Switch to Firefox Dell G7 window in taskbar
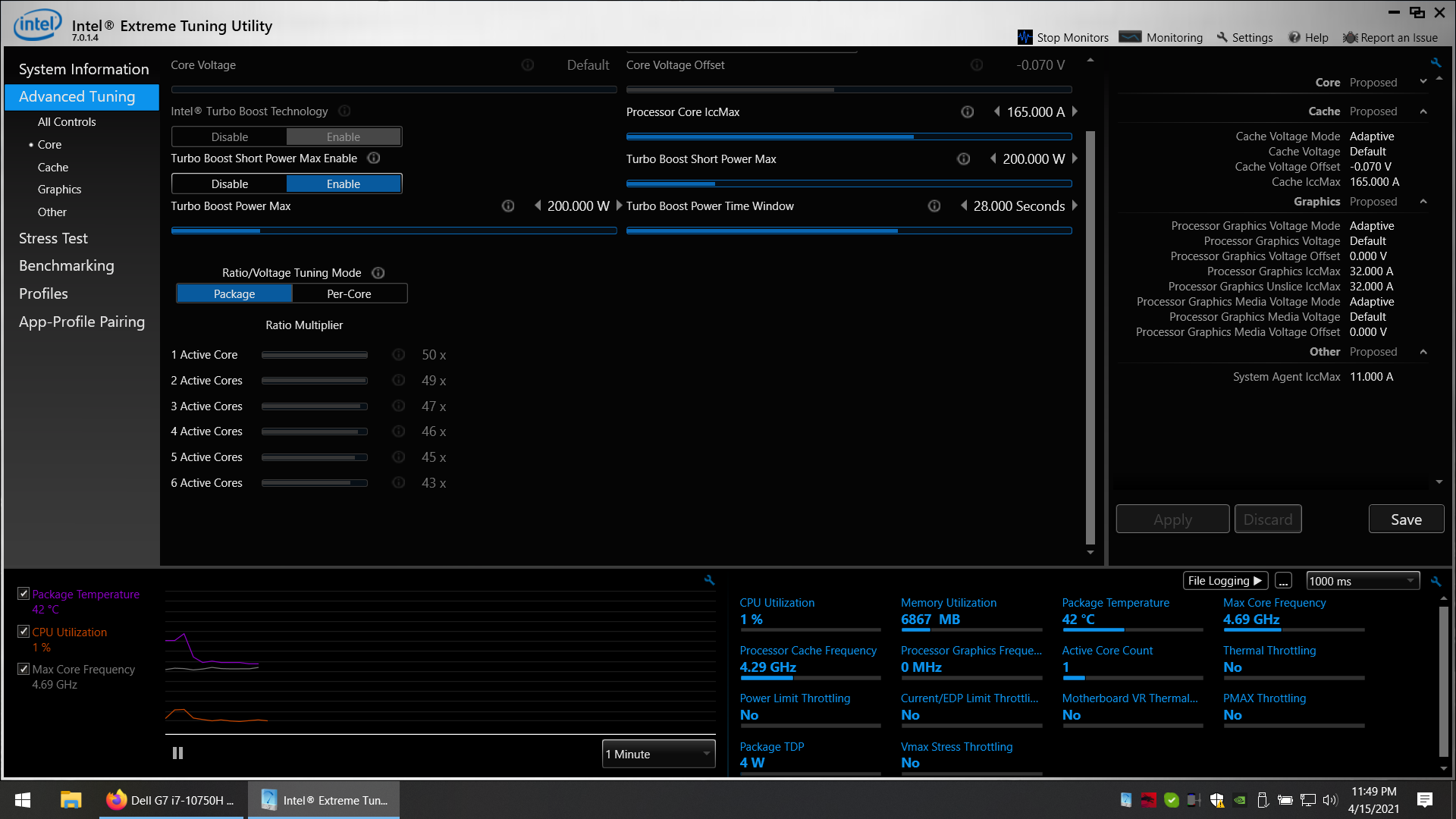This screenshot has height=819, width=1456. pos(171,800)
